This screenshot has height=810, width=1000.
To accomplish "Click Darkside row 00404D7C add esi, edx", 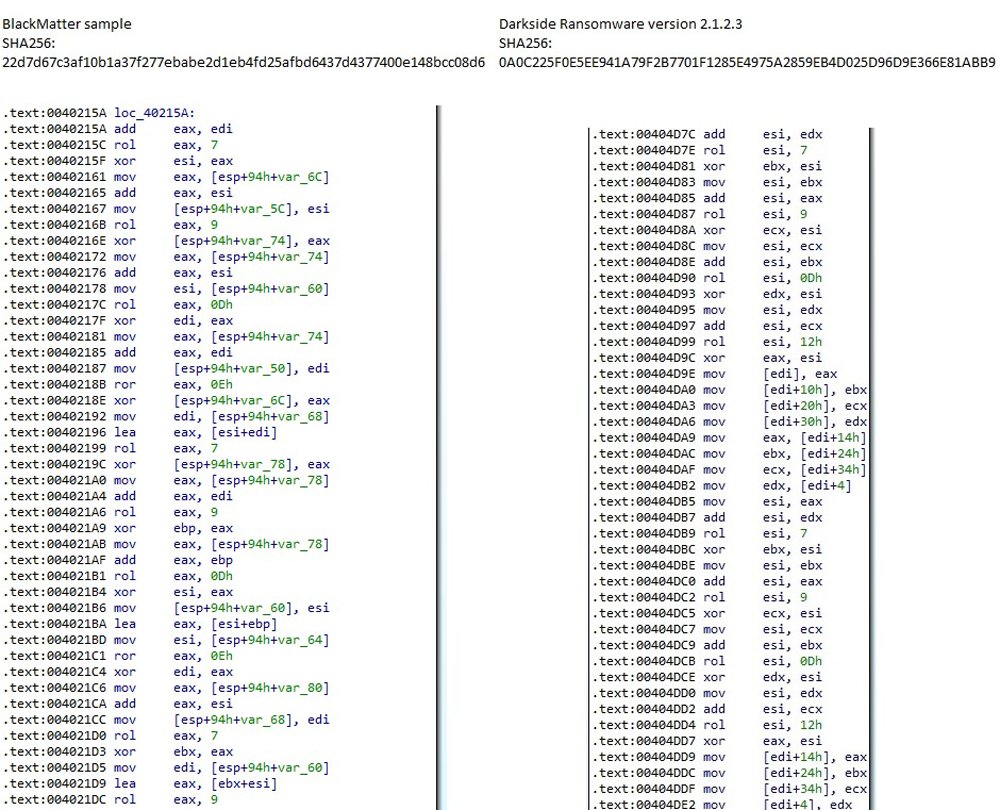I will point(708,134).
